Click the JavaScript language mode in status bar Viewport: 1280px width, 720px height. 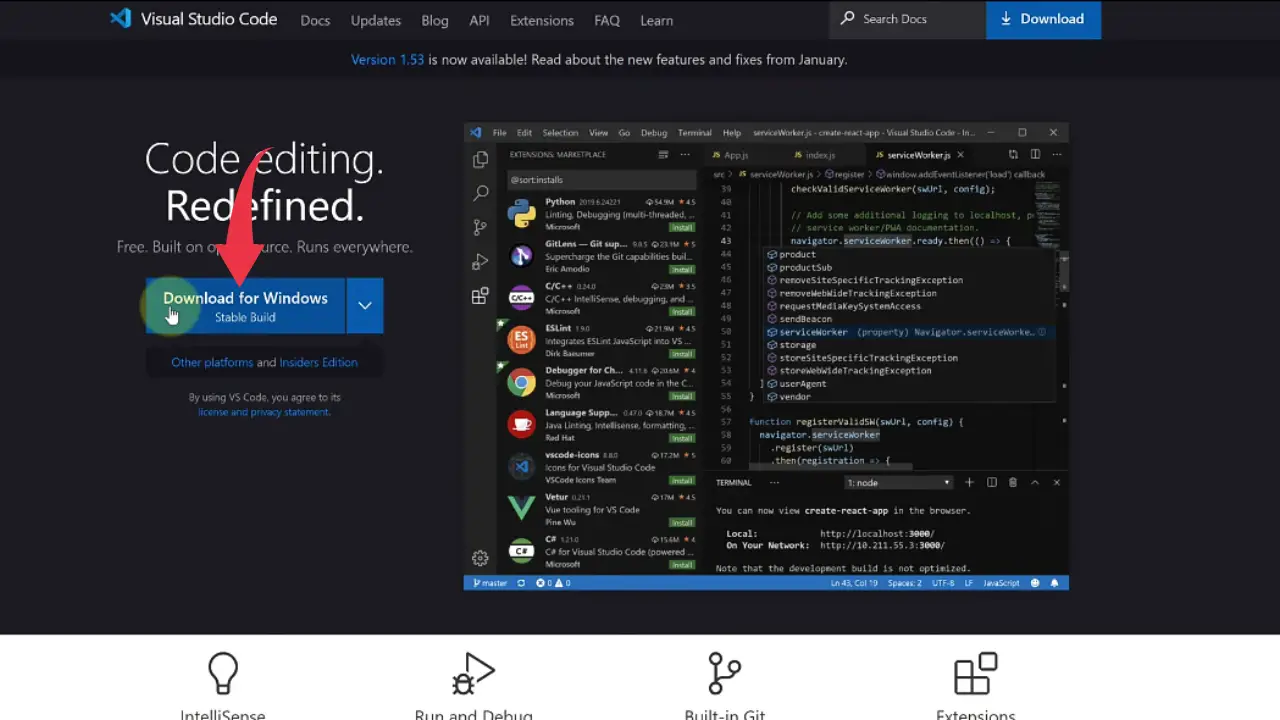tap(1001, 583)
